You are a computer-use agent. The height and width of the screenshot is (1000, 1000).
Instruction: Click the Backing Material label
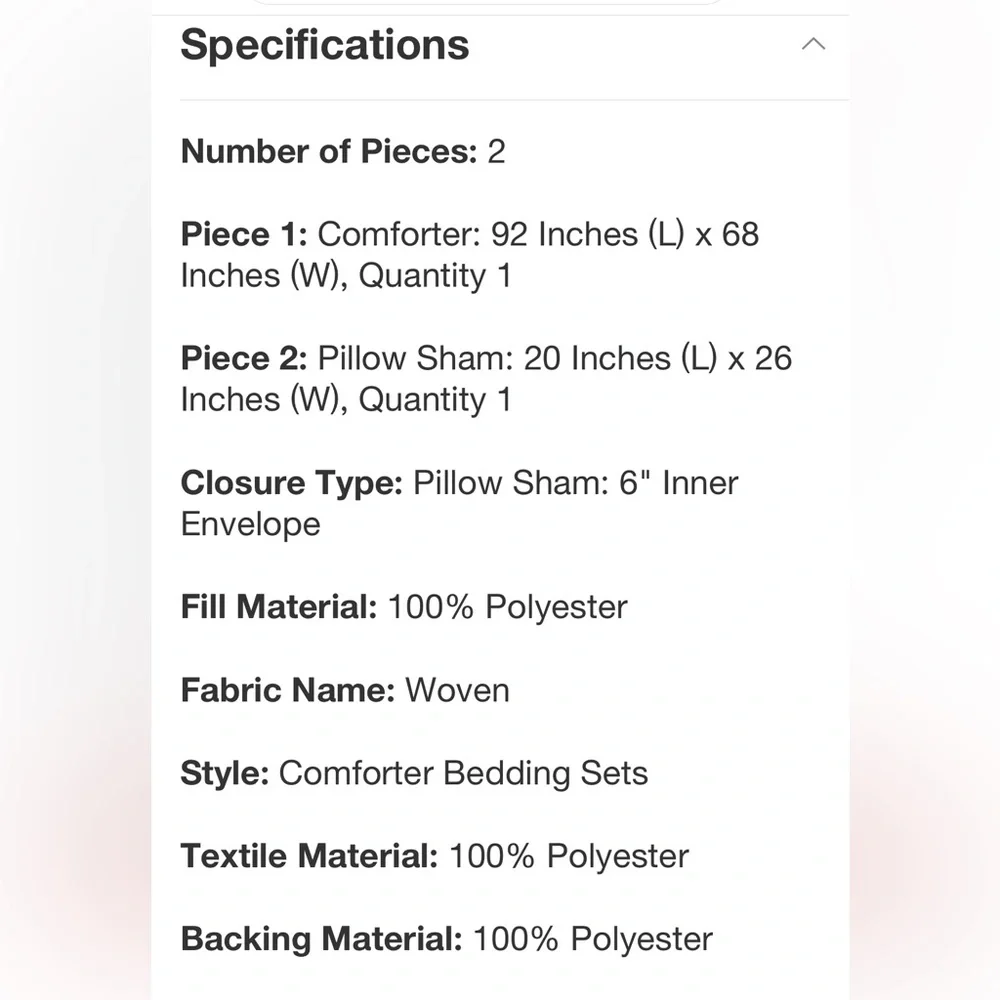pos(321,939)
